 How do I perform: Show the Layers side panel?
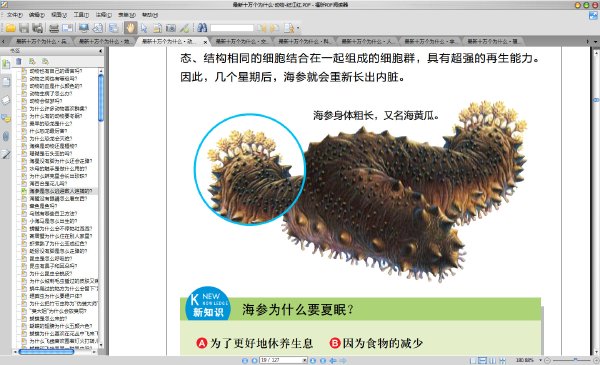click(6, 100)
